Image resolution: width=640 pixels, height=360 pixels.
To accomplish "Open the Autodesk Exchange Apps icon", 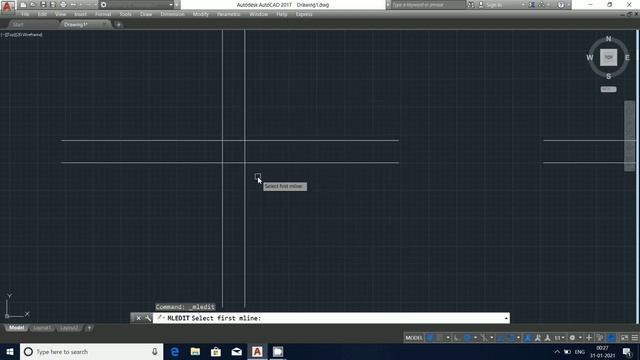I will [x=532, y=5].
